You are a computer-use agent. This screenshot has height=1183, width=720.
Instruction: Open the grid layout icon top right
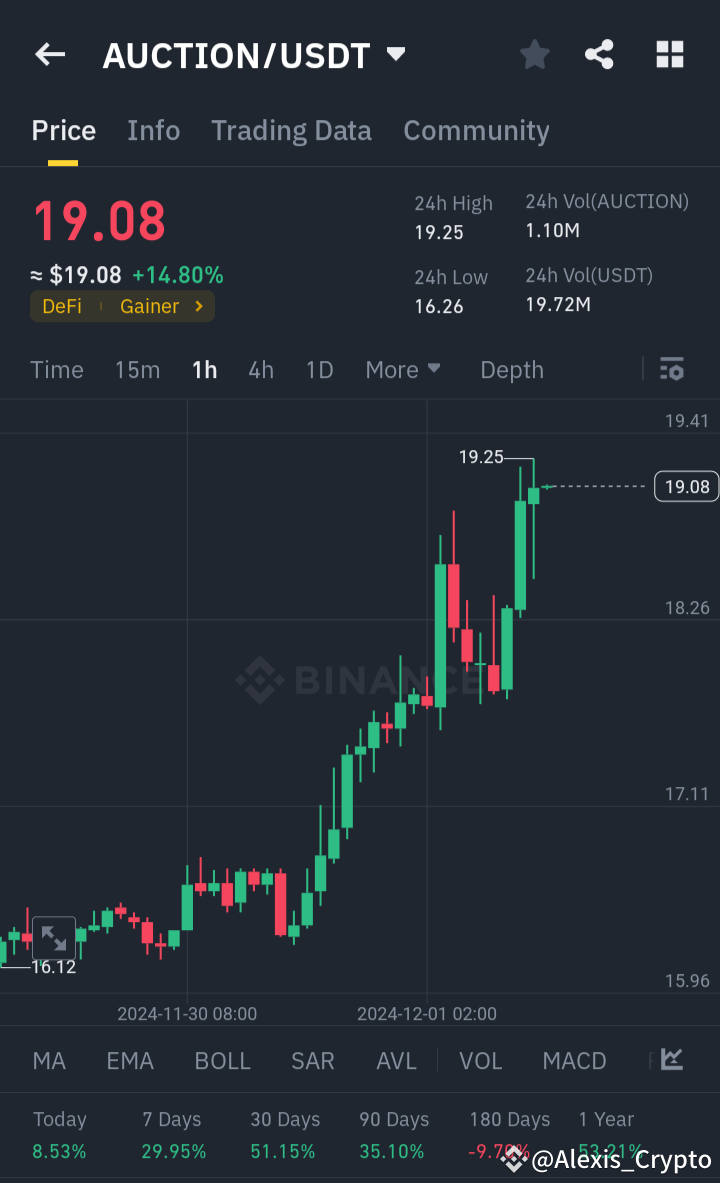point(668,55)
